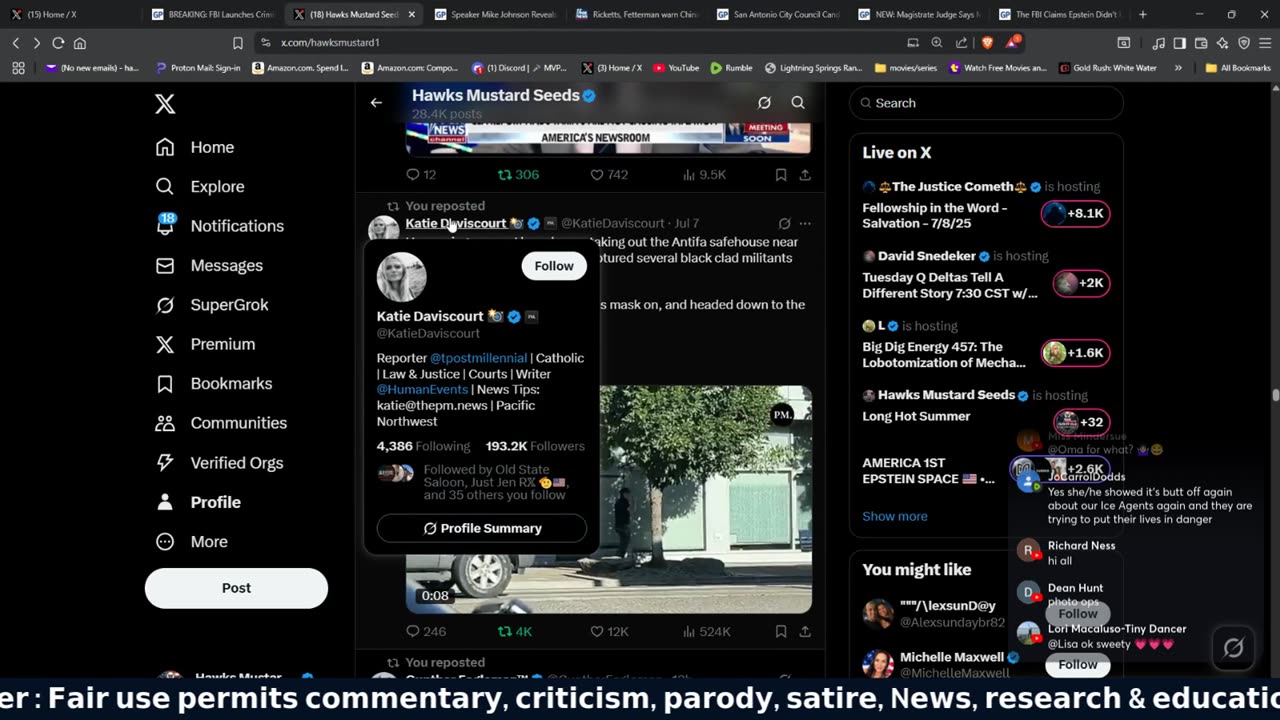
Task: Open three-dot menu on Katie Daviscourt post
Action: (805, 223)
